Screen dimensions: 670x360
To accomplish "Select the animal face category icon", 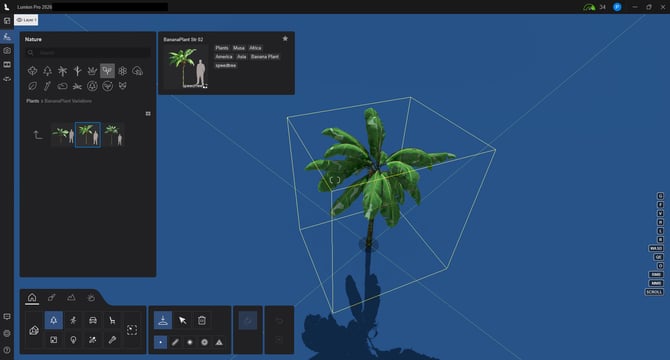I will click(123, 86).
